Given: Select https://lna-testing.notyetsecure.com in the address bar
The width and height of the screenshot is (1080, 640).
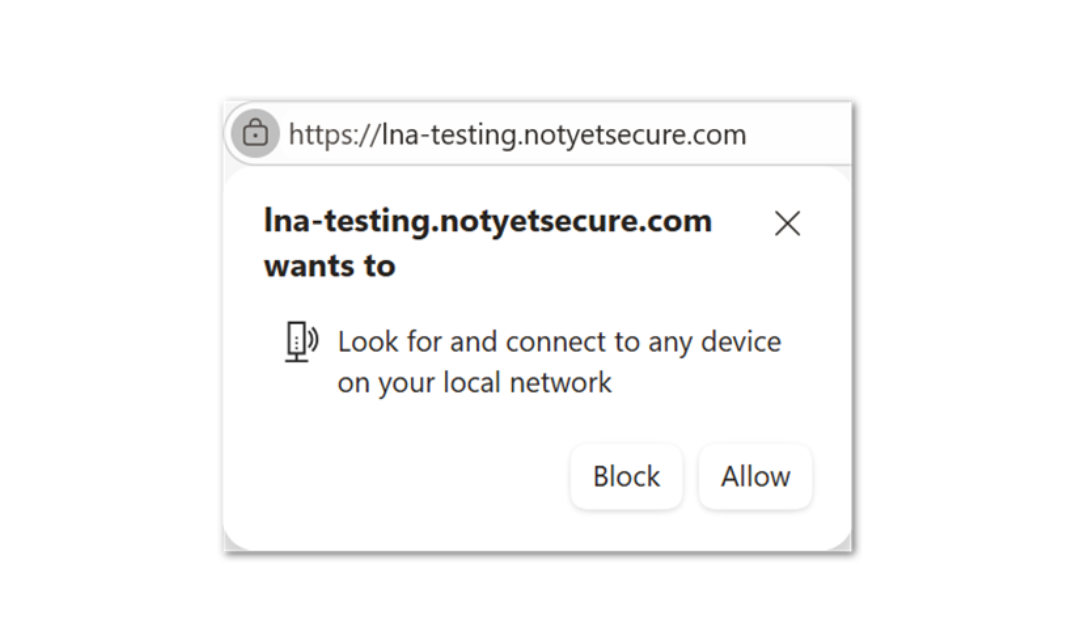Looking at the screenshot, I should point(516,134).
